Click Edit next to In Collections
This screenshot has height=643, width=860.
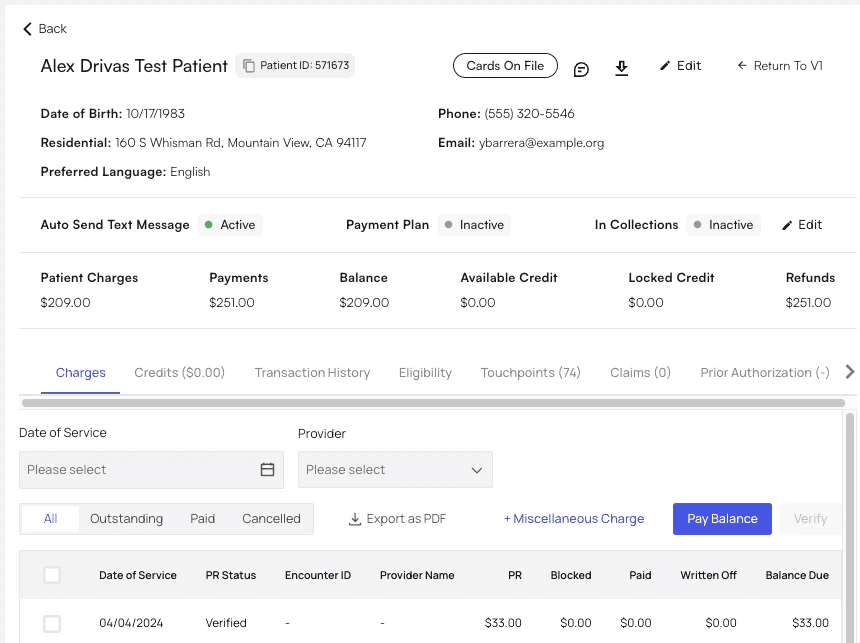(801, 225)
